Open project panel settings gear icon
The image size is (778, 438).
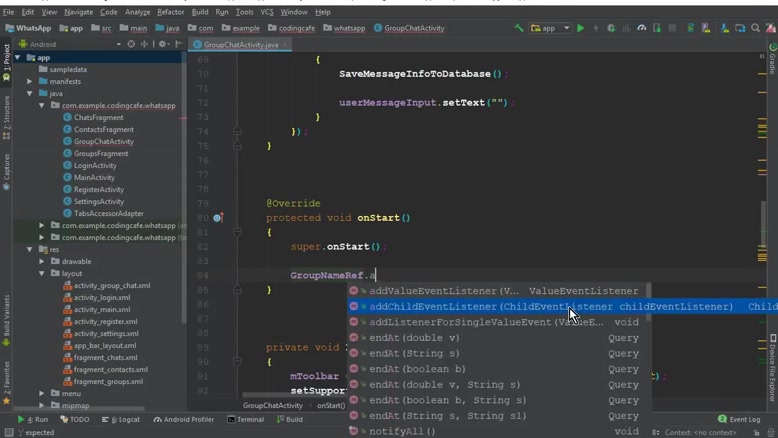tap(162, 44)
